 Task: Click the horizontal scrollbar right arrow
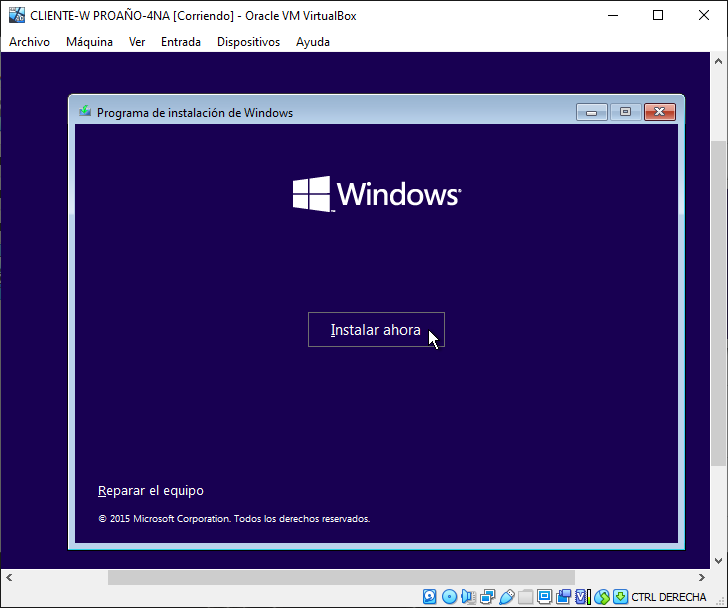tap(702, 577)
